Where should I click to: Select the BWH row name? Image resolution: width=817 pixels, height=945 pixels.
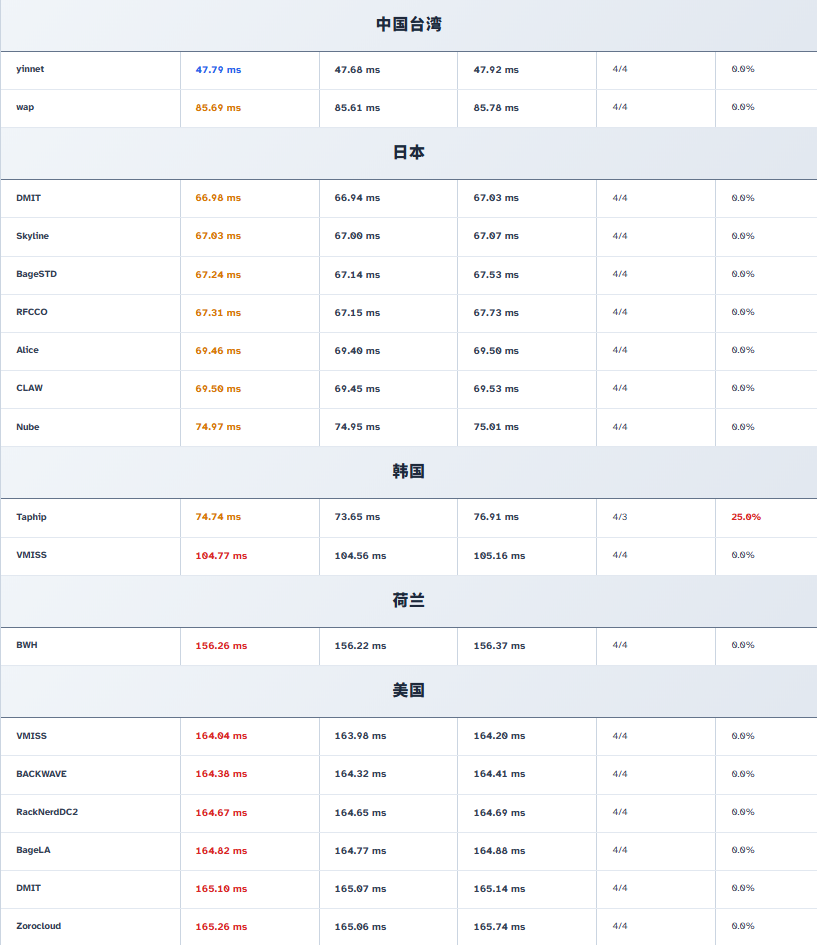[x=27, y=645]
